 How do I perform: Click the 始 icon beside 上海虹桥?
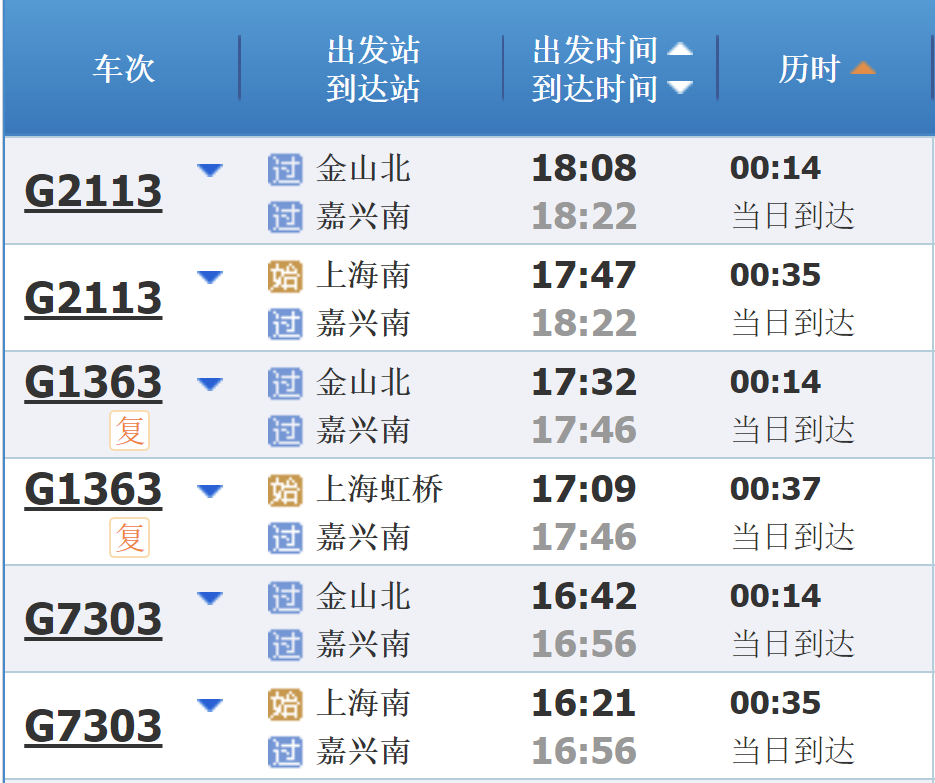click(x=285, y=490)
